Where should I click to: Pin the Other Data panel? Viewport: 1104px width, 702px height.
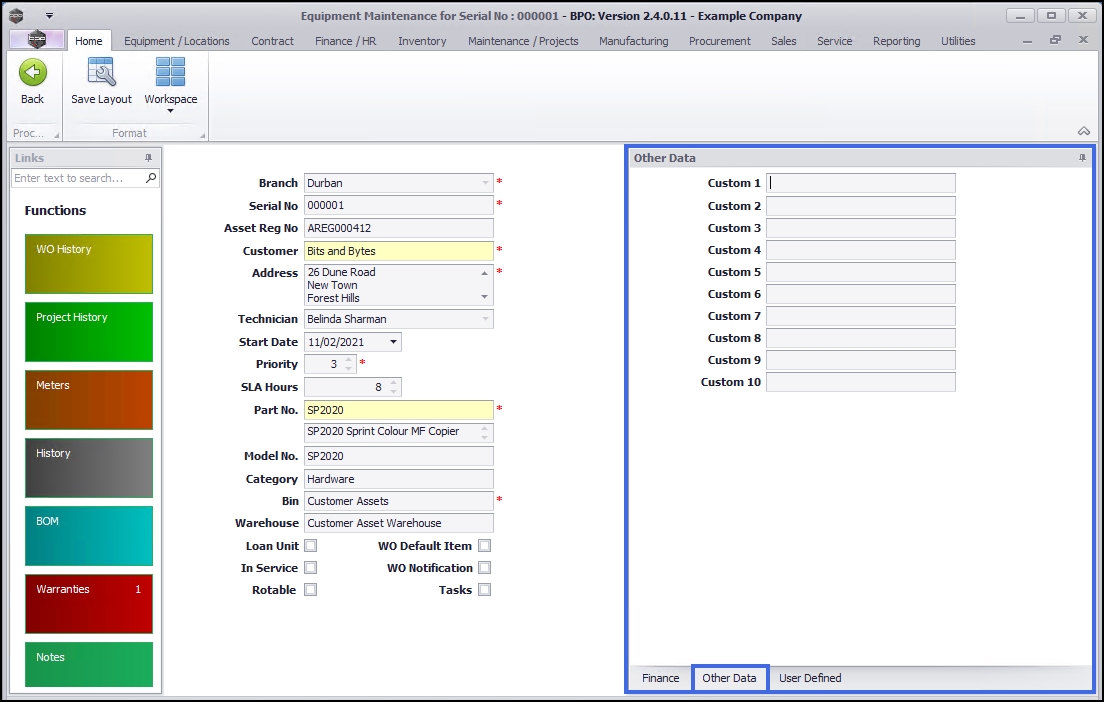1082,158
